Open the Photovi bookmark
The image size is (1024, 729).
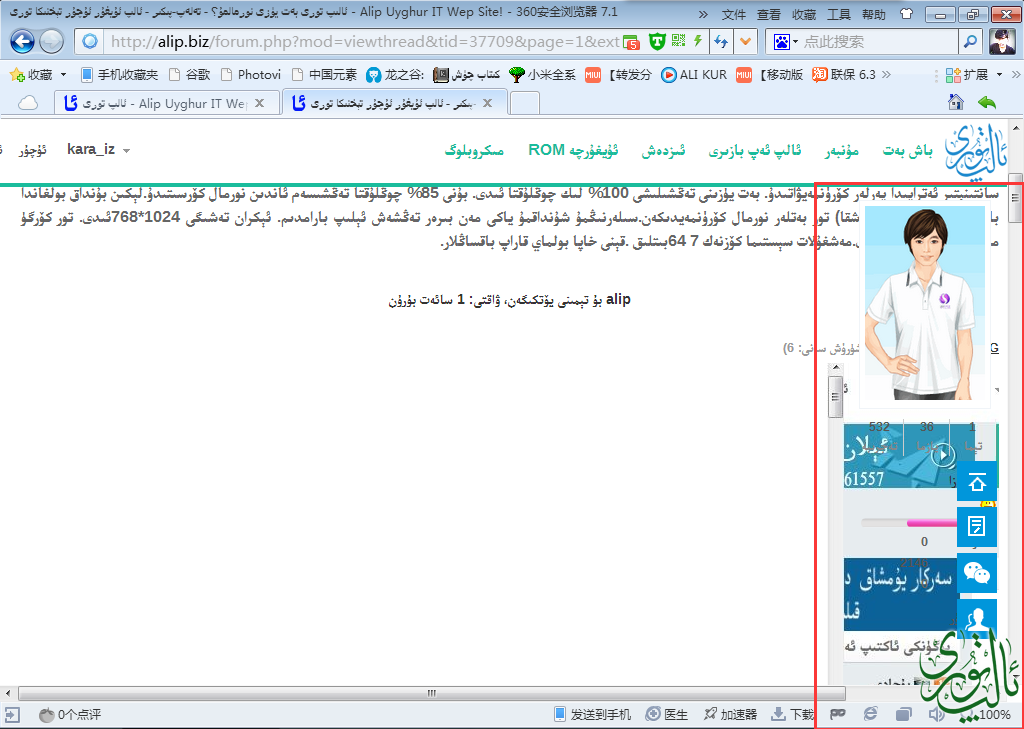click(x=251, y=75)
